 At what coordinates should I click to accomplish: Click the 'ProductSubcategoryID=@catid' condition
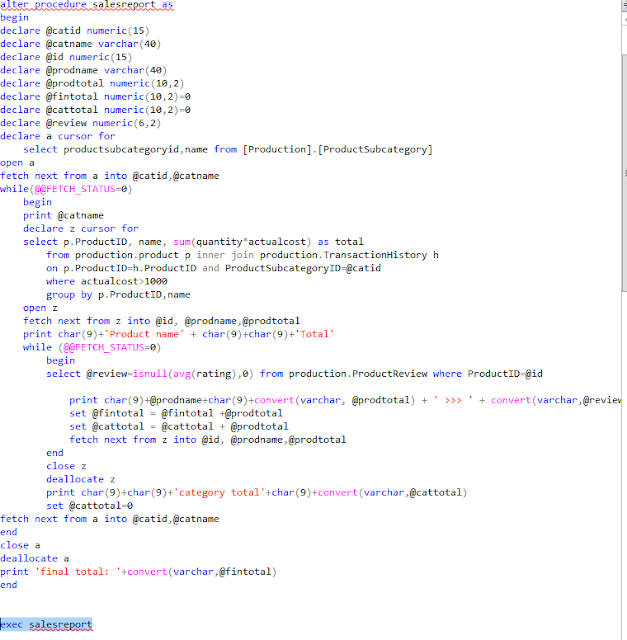[303, 268]
